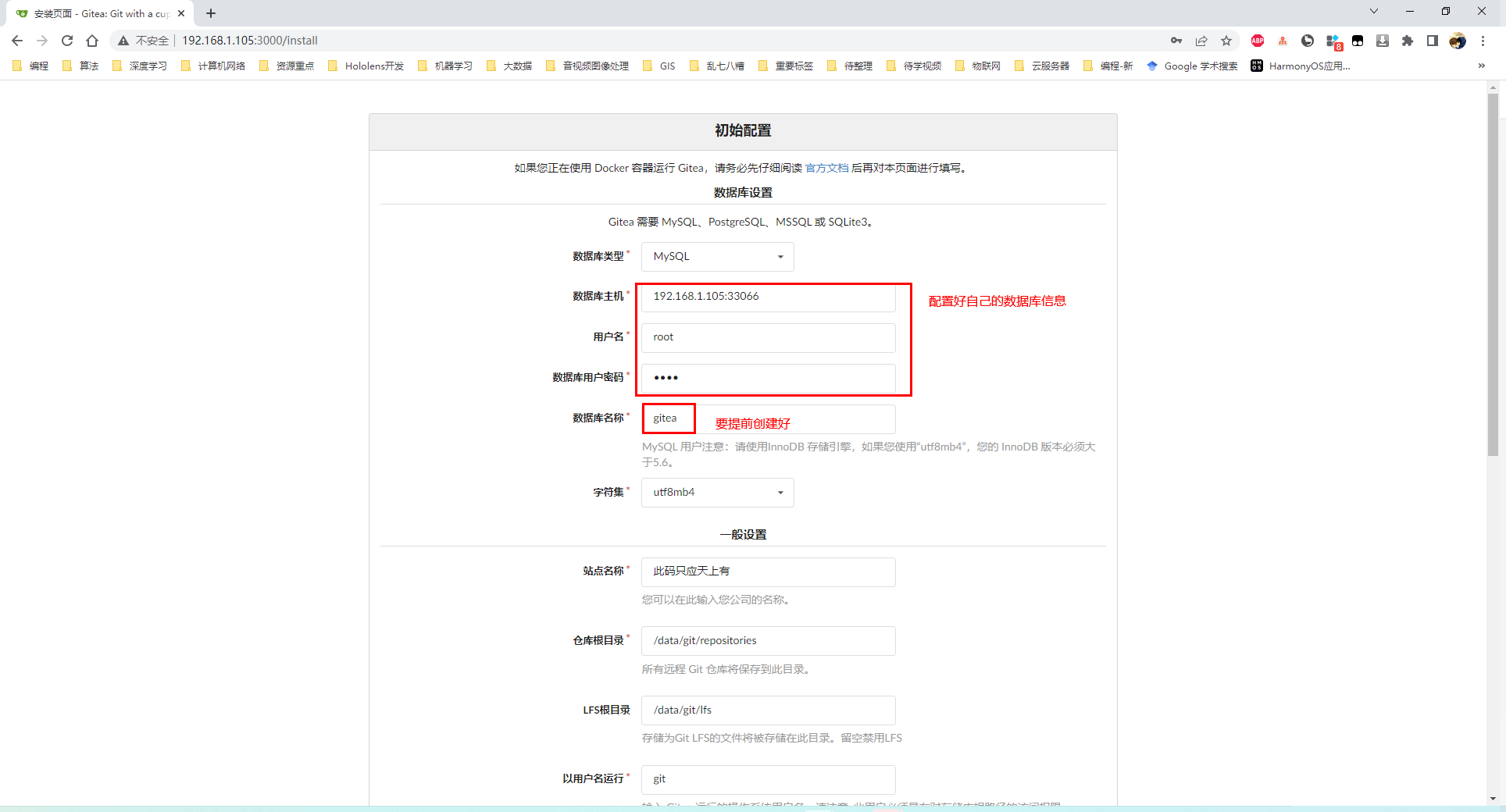The height and width of the screenshot is (812, 1506).
Task: Open the 深度学习 bookmark folder
Action: tap(141, 66)
